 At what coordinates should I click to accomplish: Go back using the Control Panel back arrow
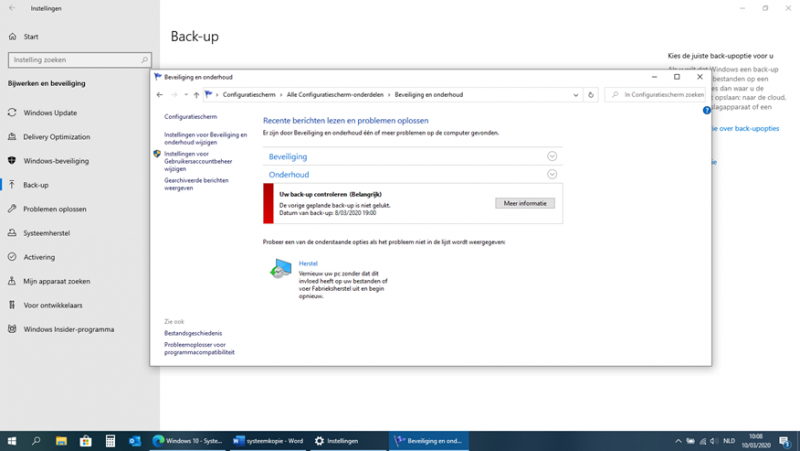160,95
